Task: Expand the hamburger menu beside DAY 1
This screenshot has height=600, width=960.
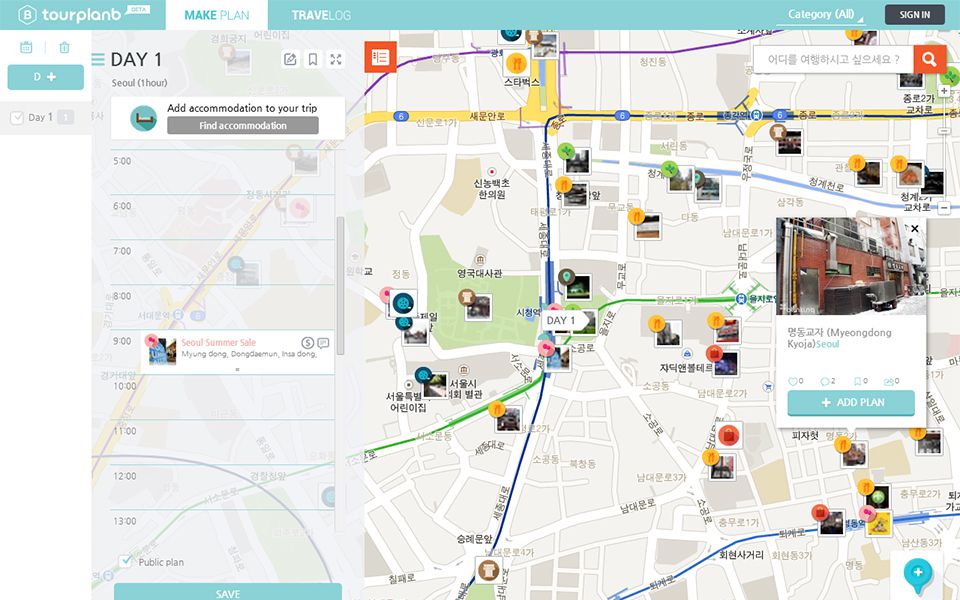Action: [x=98, y=60]
